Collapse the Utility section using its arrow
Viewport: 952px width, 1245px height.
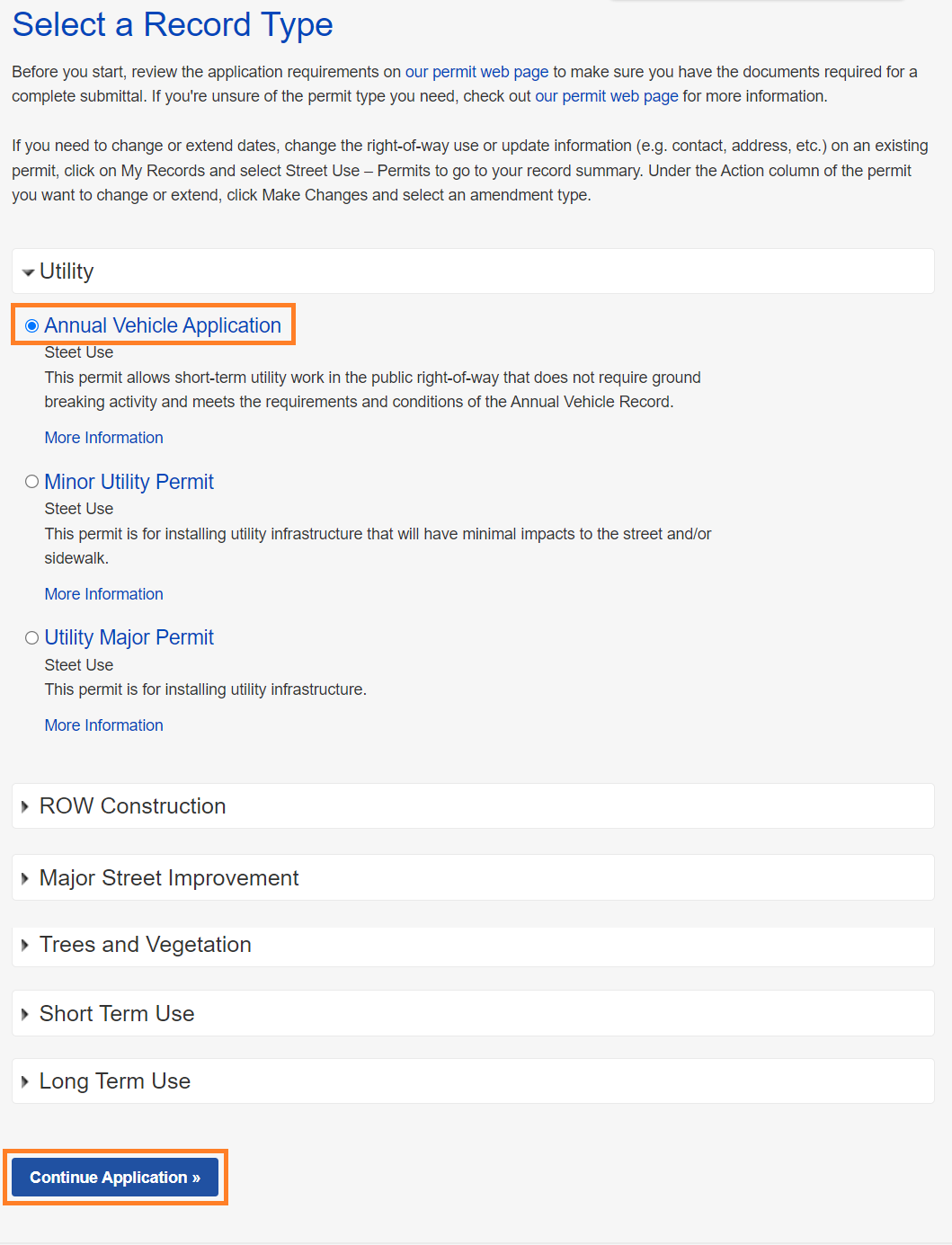point(28,272)
